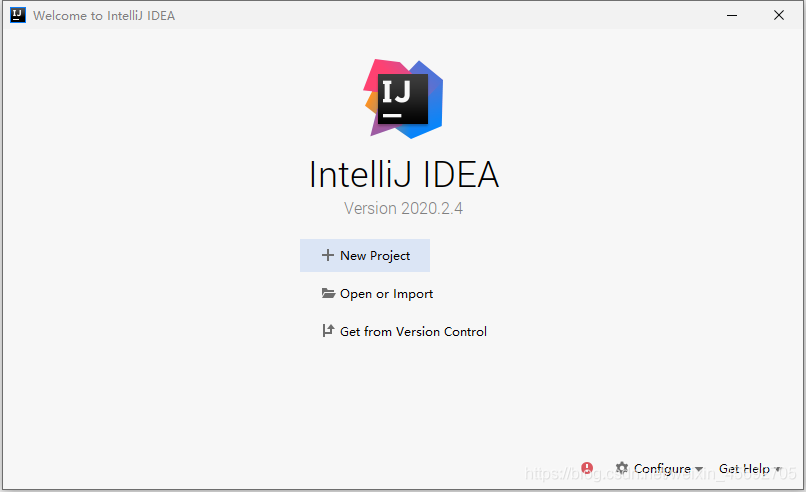This screenshot has width=806, height=492.
Task: Click the plus icon beside New Project
Action: [327, 255]
